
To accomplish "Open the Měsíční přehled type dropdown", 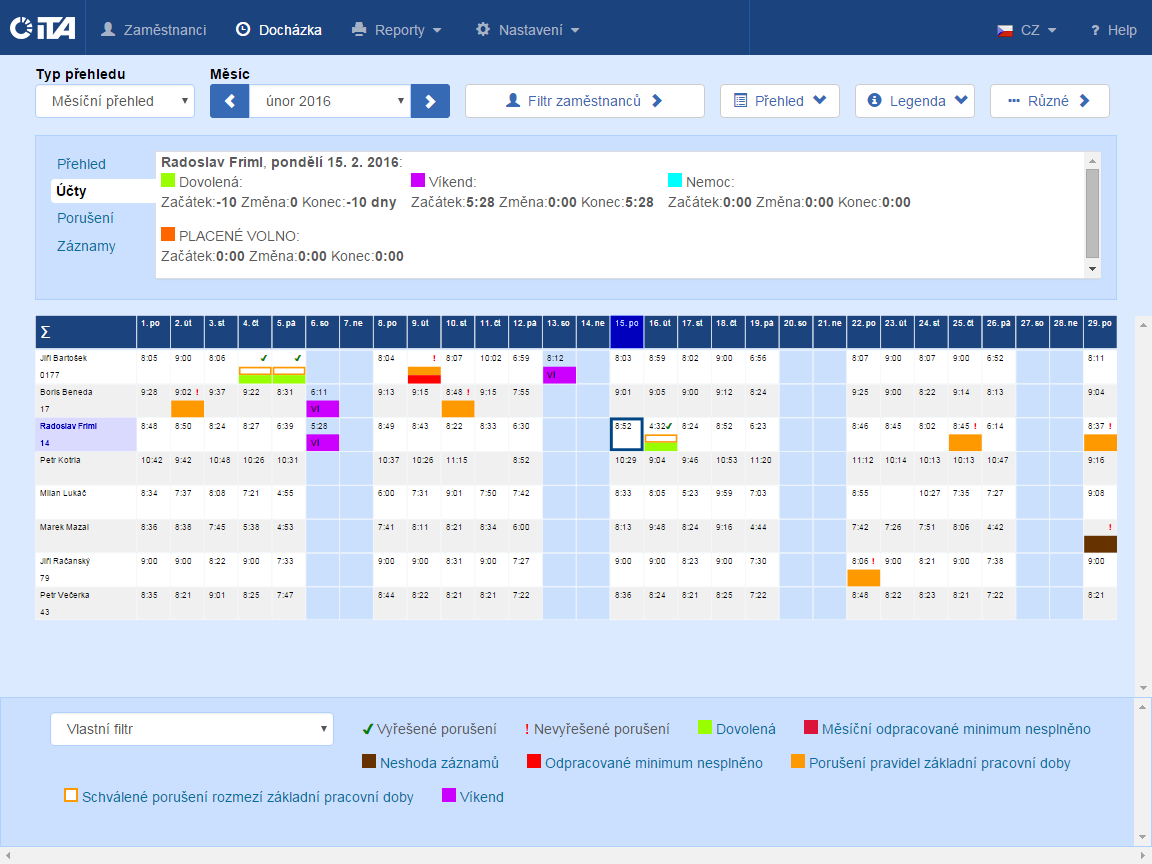I will pyautogui.click(x=115, y=101).
